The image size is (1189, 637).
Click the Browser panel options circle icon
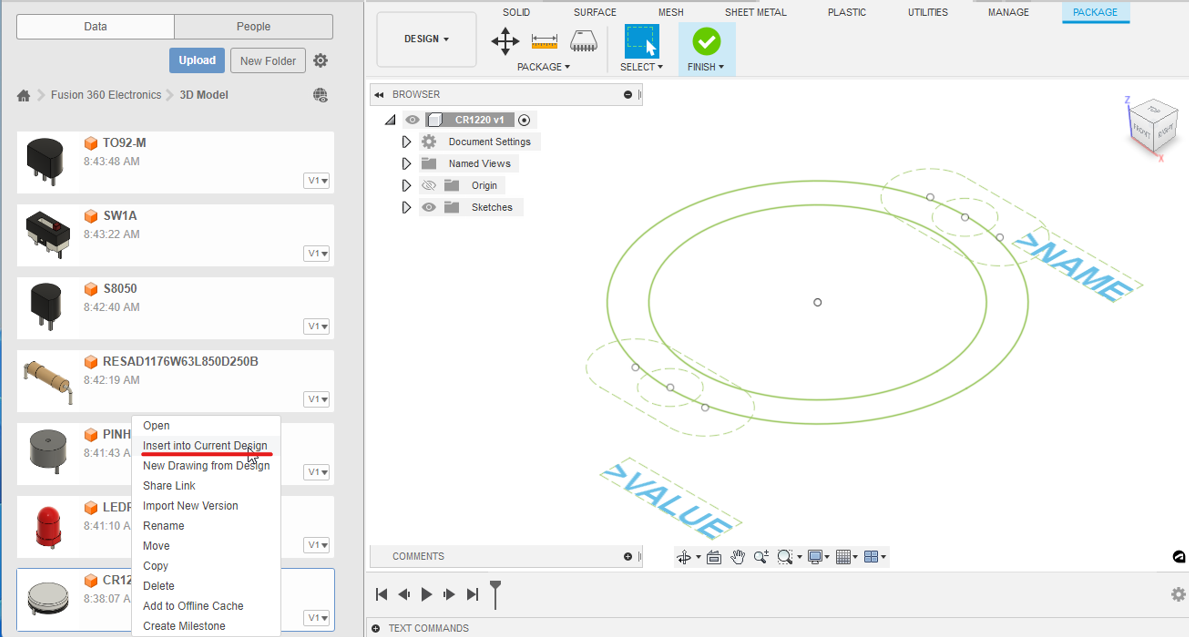[x=628, y=95]
